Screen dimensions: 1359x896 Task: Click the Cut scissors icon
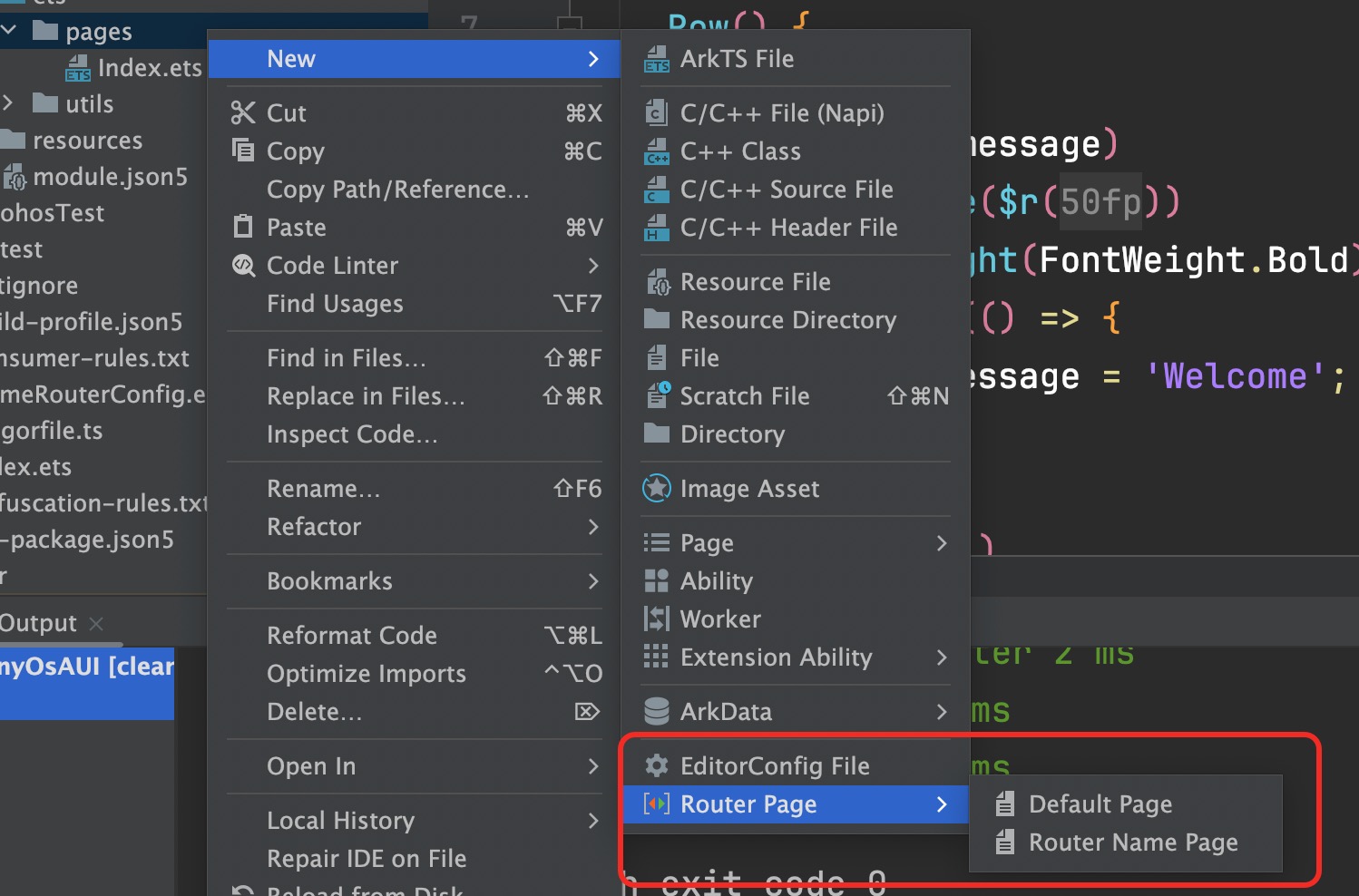(243, 112)
